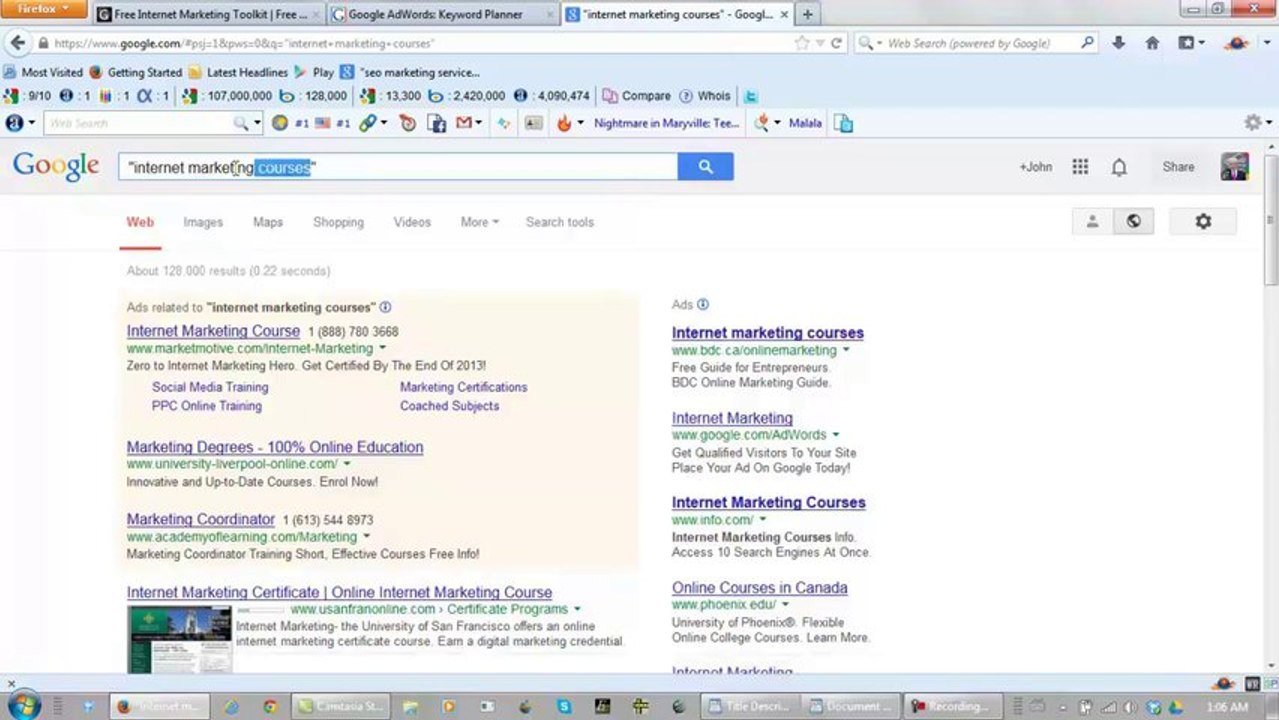This screenshot has width=1279, height=720.
Task: Reload the page with refresh icon
Action: click(836, 43)
